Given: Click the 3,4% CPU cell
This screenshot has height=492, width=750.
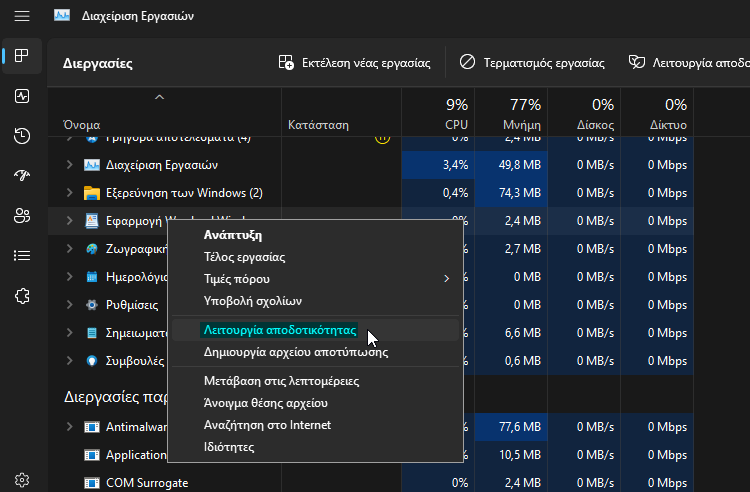Looking at the screenshot, I should tap(438, 165).
